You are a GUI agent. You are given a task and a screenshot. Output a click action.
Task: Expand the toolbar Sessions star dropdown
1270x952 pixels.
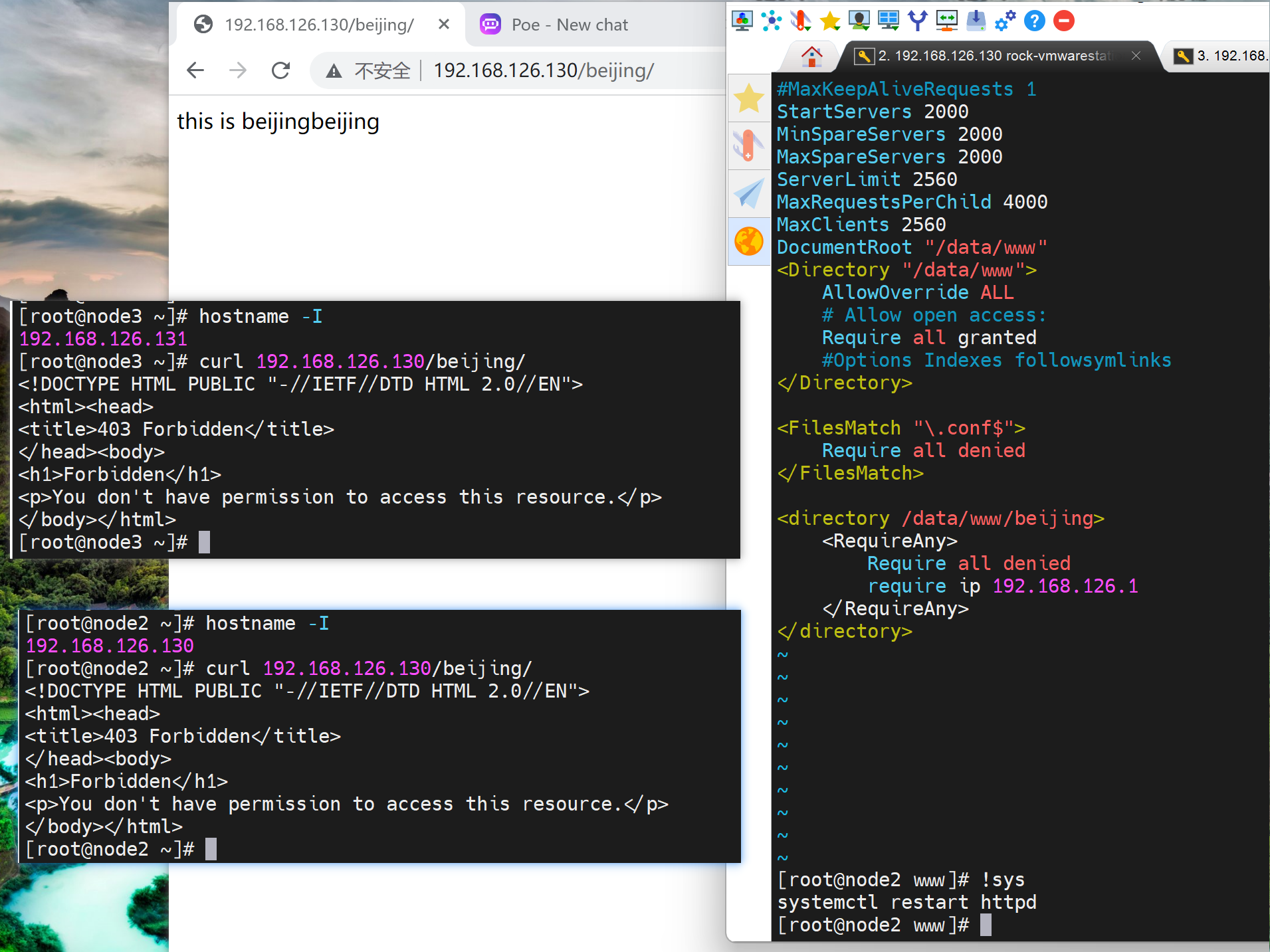830,21
